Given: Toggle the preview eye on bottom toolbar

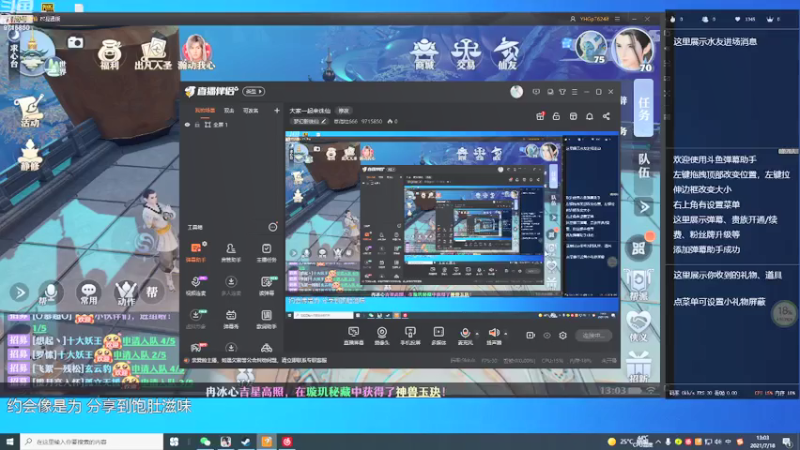Looking at the screenshot, I should pyautogui.click(x=547, y=335).
